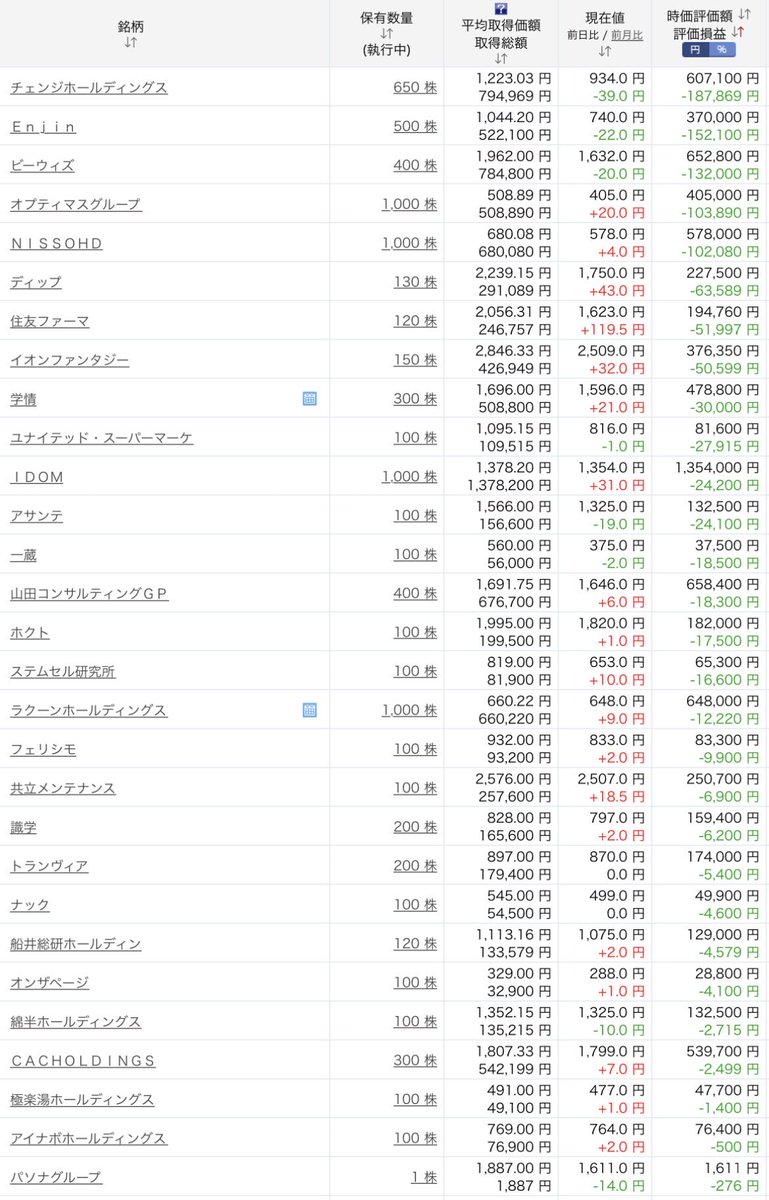Open イオンファンタジー stock link

(70, 360)
